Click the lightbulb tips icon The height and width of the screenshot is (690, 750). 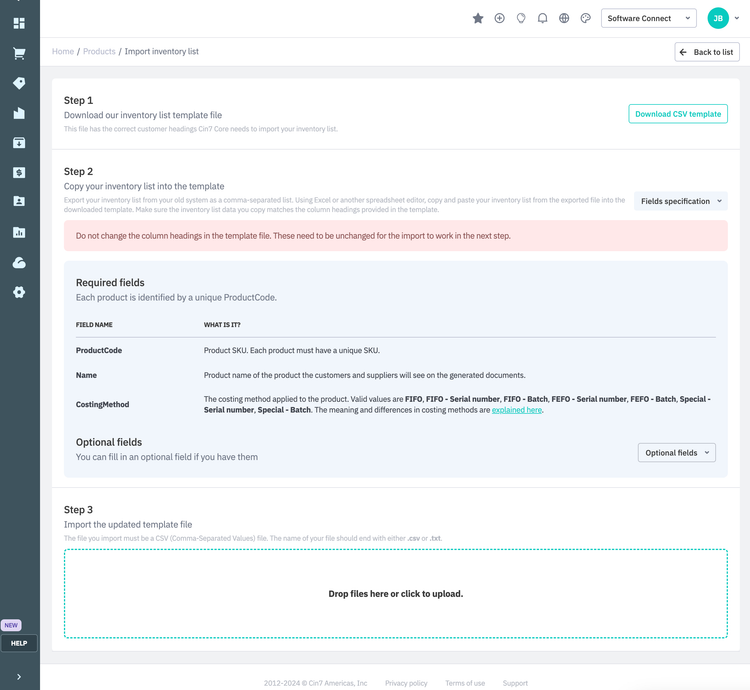521,18
